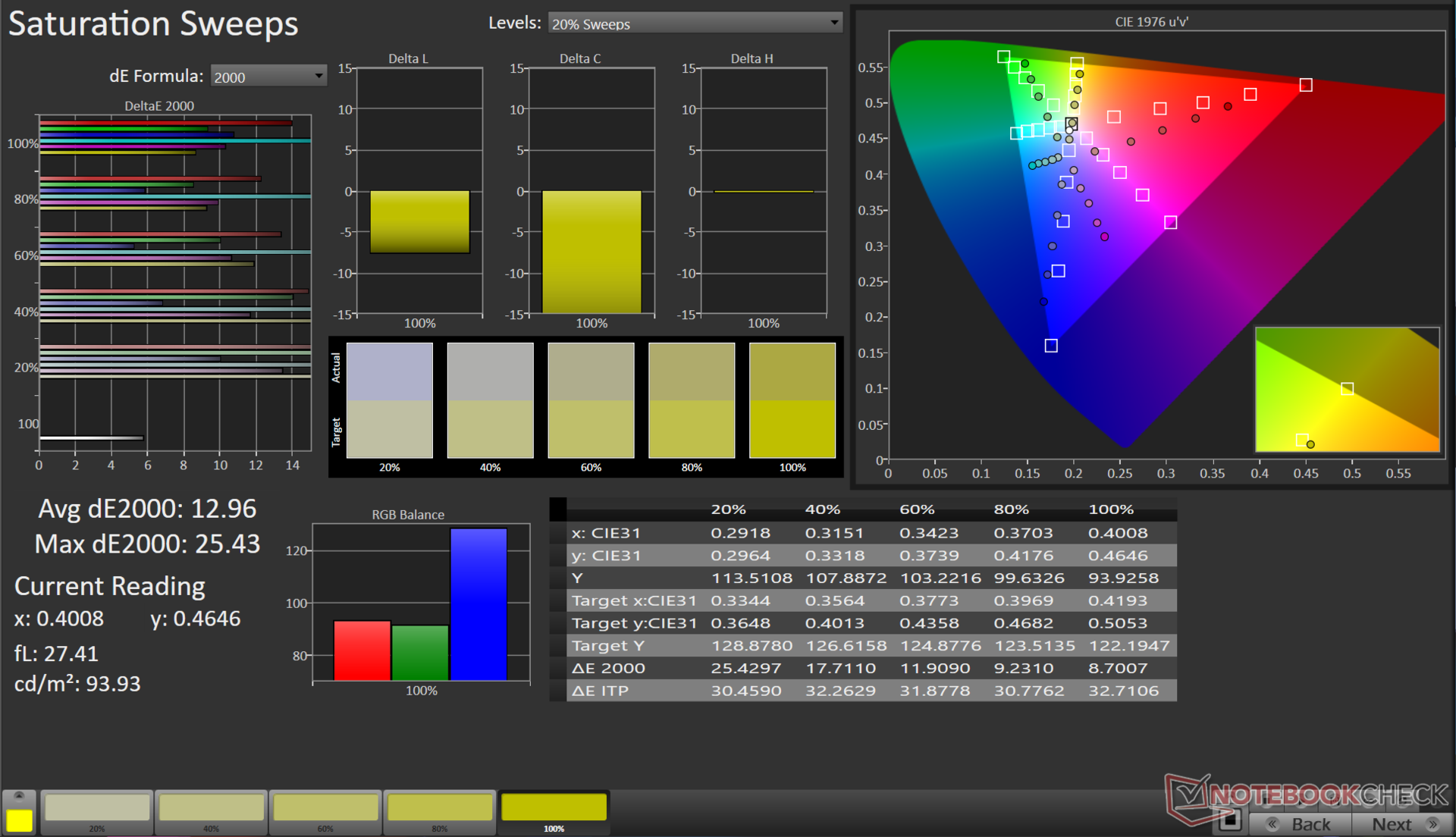Click the 100% actual/target color comparison swatch
Screen dimensions: 1456x837
(792, 400)
